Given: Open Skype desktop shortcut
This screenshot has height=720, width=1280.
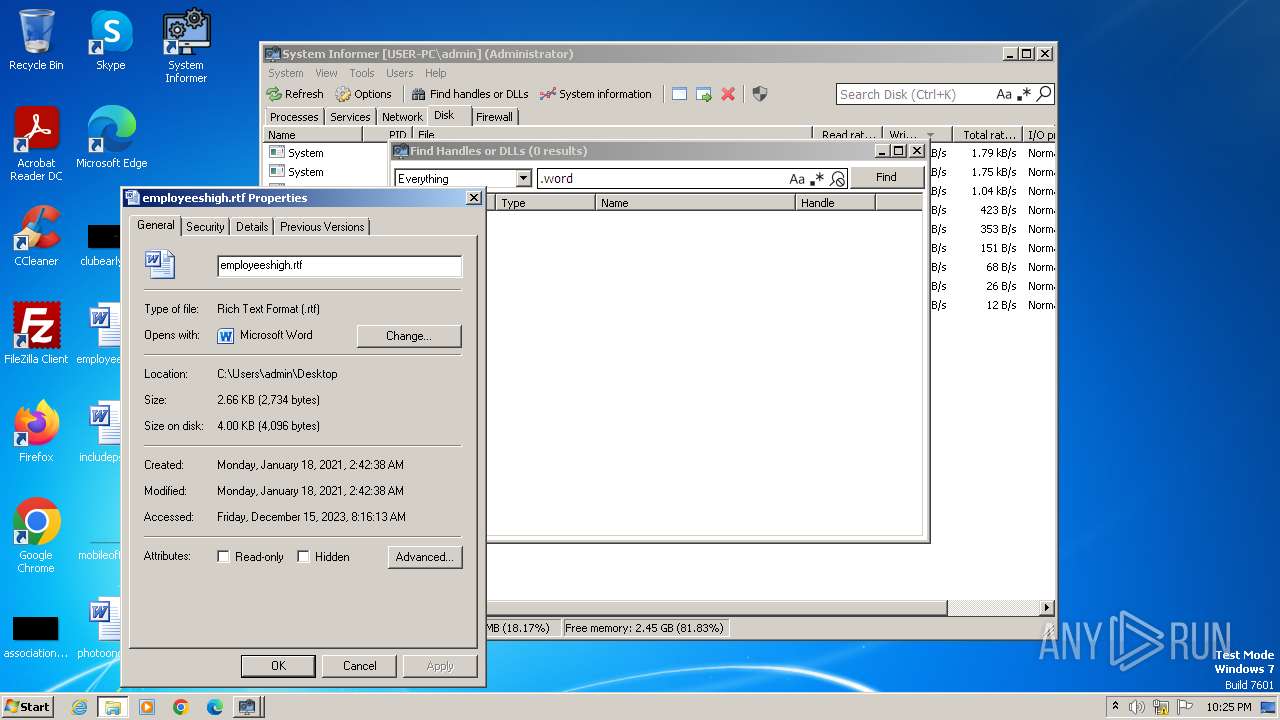Looking at the screenshot, I should (110, 40).
